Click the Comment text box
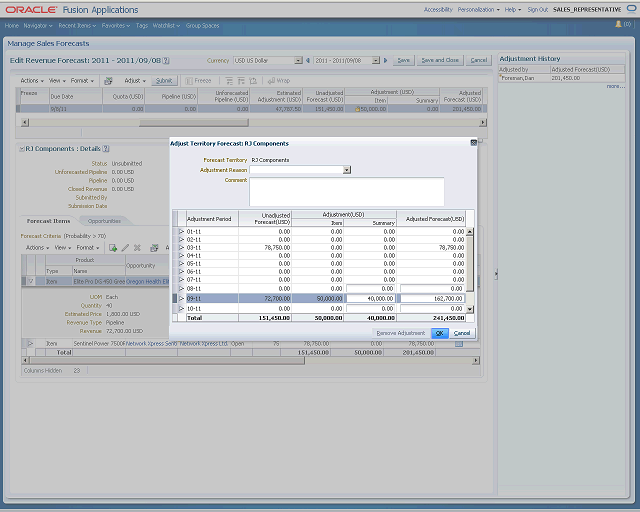640x512 pixels. tap(347, 191)
